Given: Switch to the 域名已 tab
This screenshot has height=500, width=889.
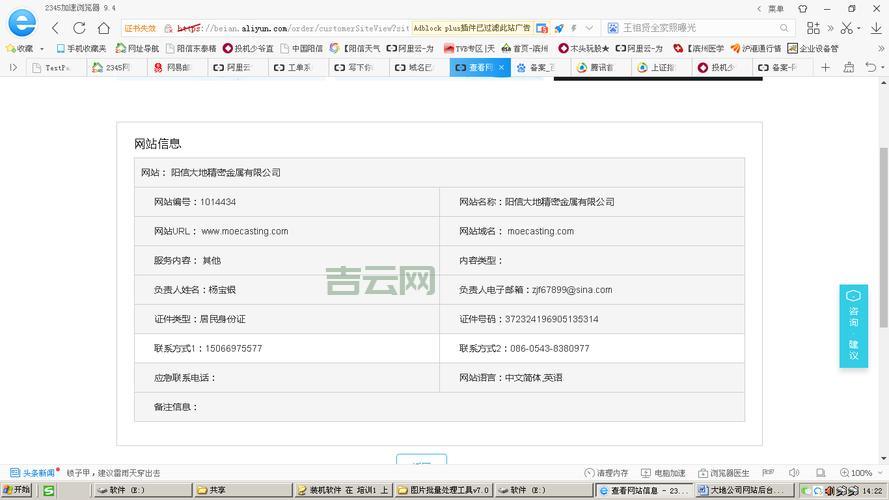Looking at the screenshot, I should click(418, 67).
